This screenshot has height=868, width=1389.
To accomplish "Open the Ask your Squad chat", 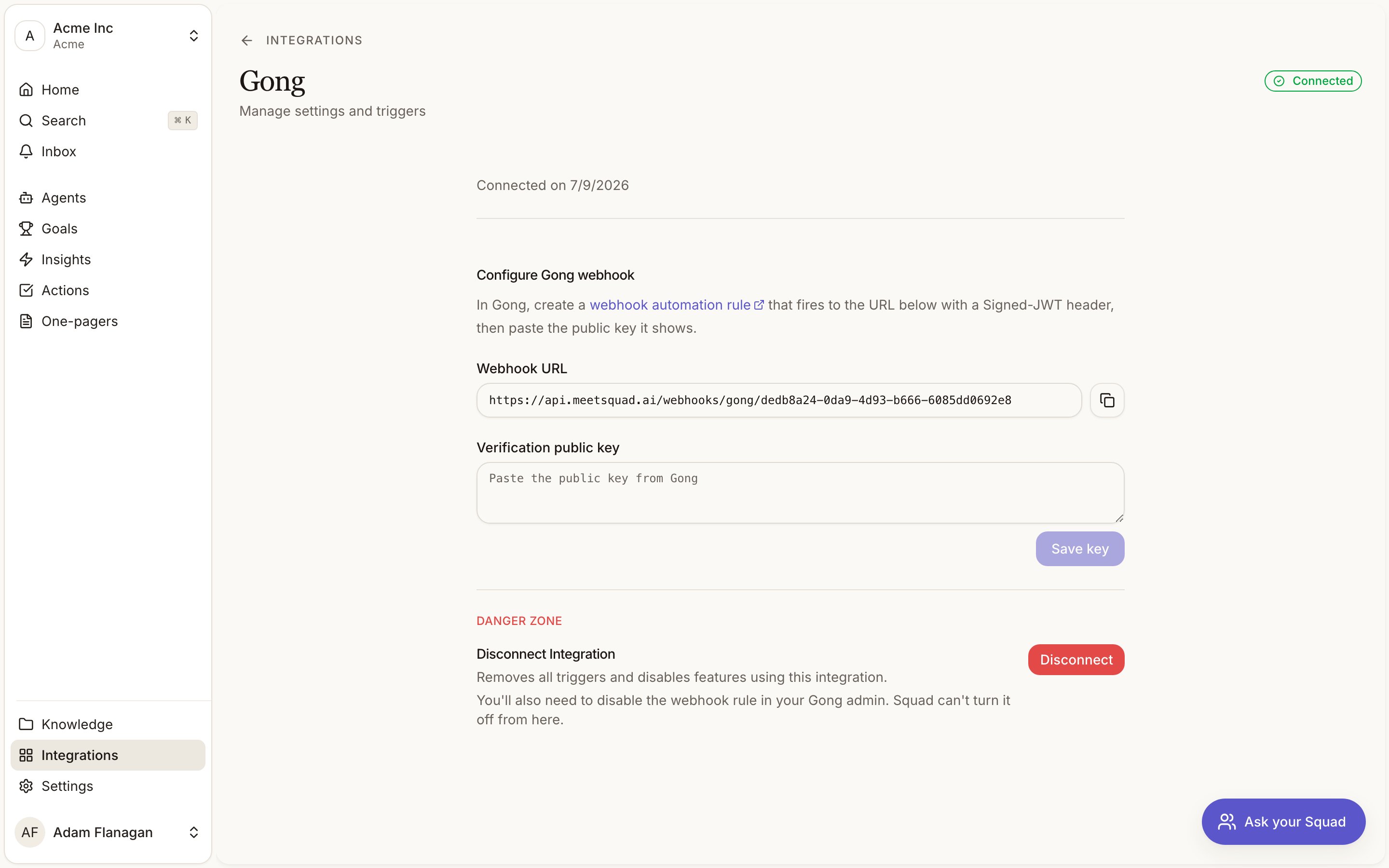I will pos(1283,822).
